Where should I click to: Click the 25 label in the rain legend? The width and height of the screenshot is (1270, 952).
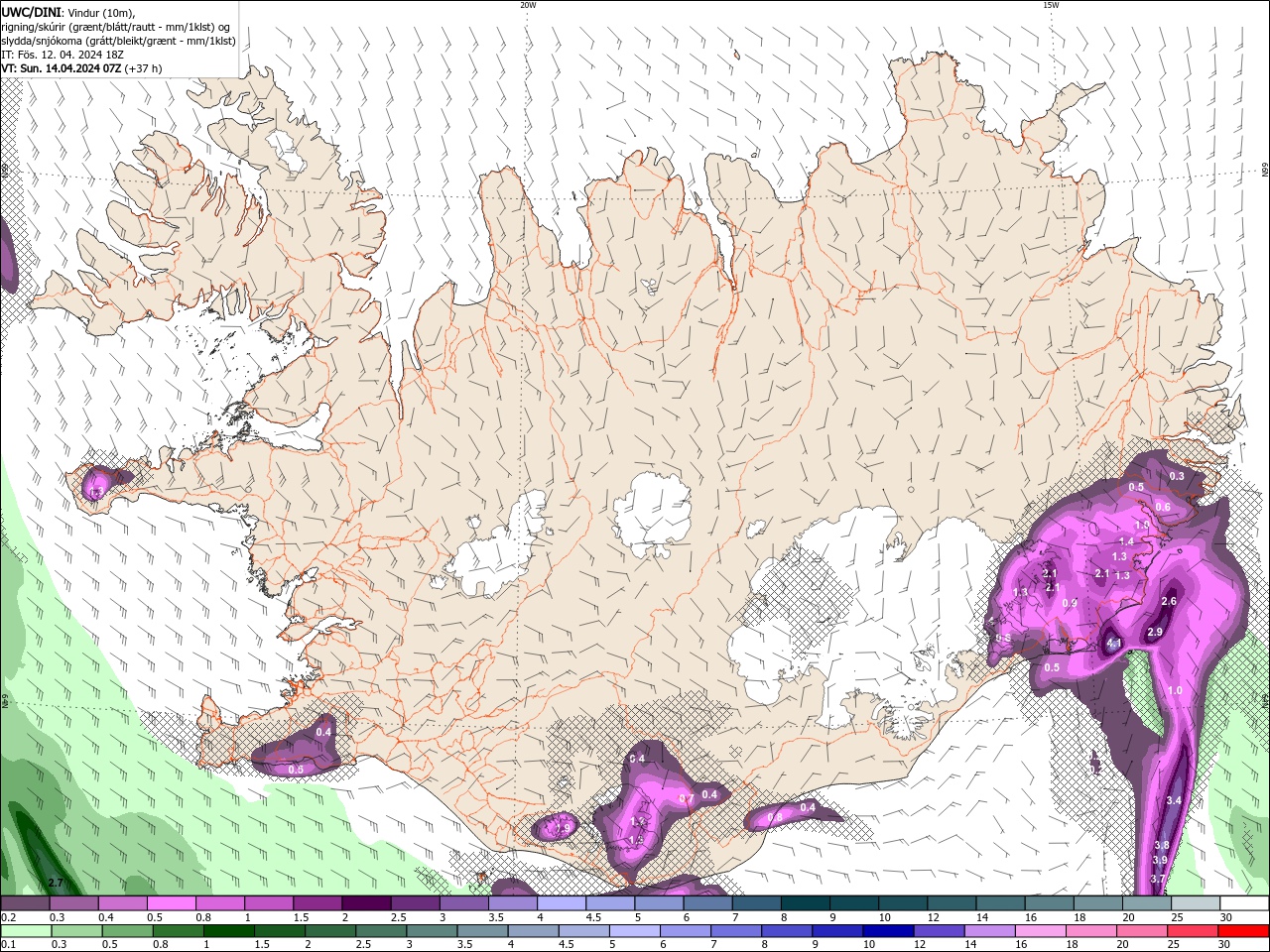coord(1176,945)
